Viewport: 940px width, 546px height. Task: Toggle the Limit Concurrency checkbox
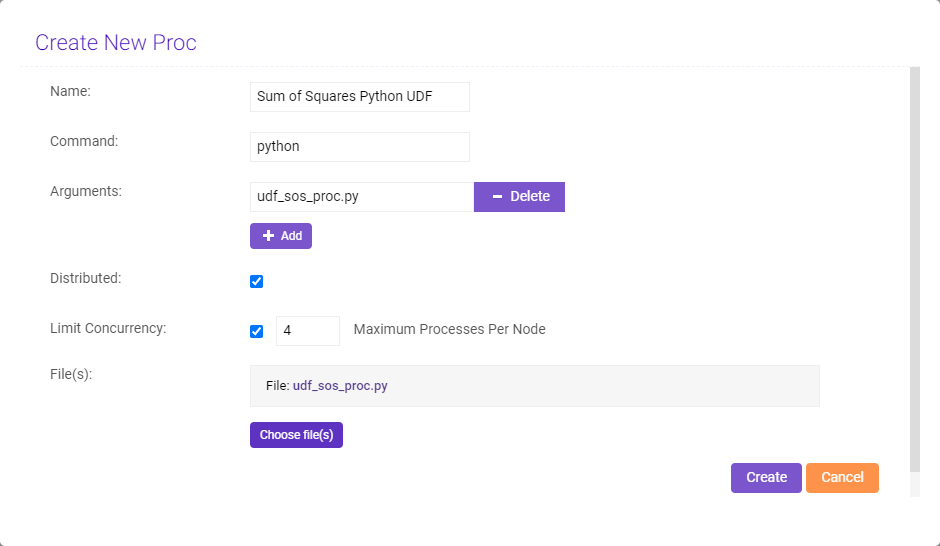[257, 331]
